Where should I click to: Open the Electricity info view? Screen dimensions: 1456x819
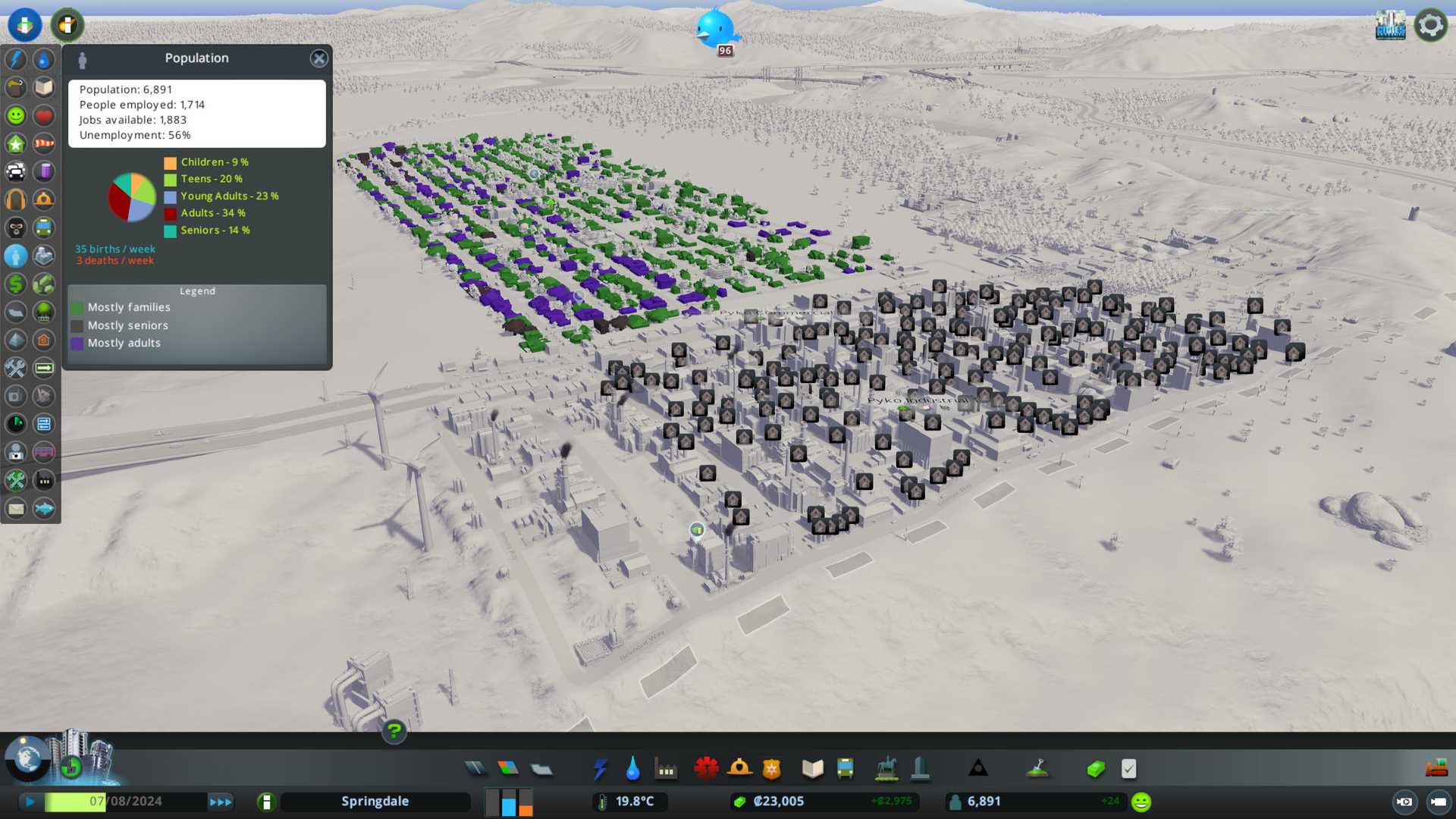[x=16, y=60]
